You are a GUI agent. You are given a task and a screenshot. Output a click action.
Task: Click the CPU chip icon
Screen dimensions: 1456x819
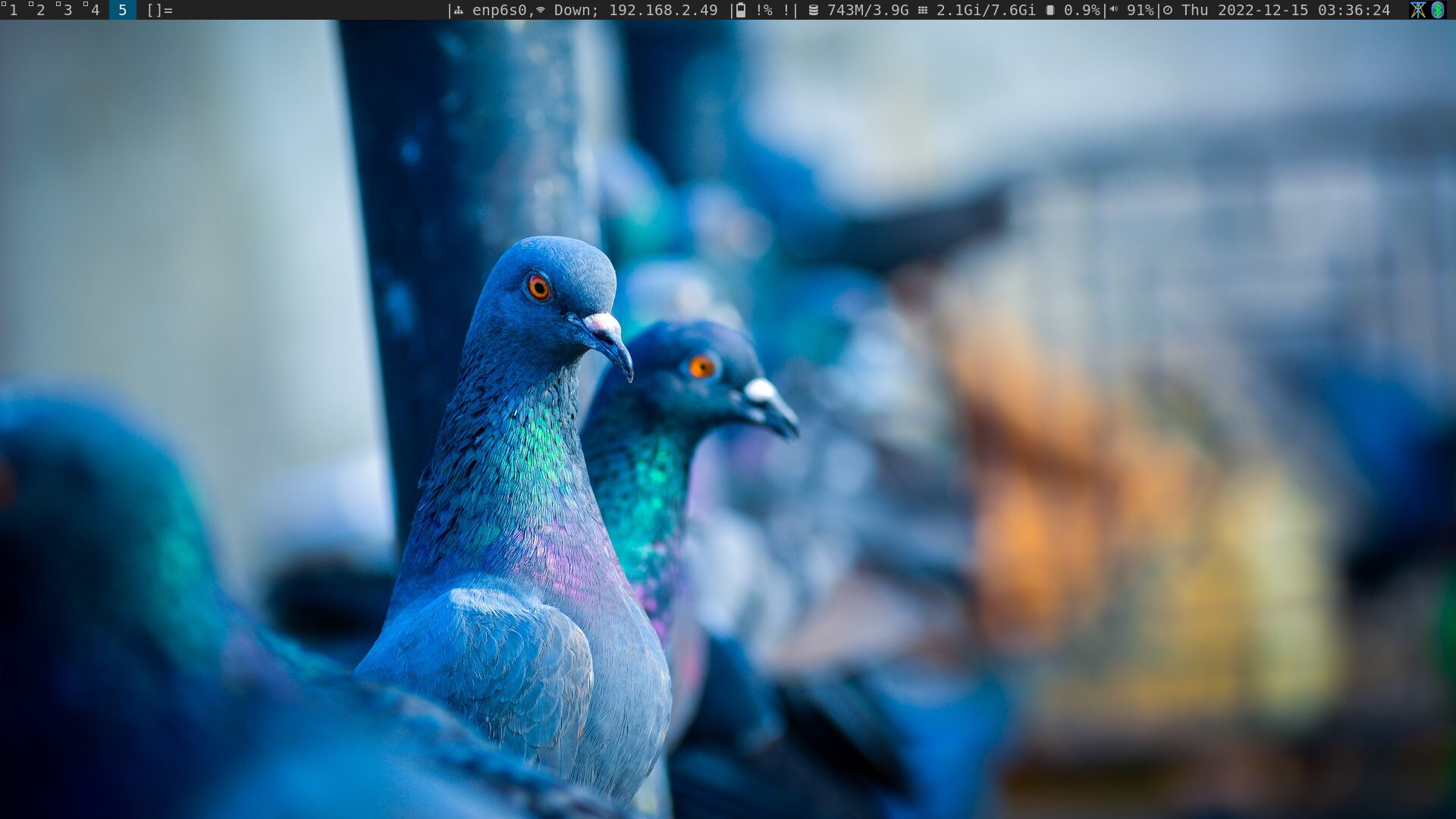pyautogui.click(x=1050, y=11)
